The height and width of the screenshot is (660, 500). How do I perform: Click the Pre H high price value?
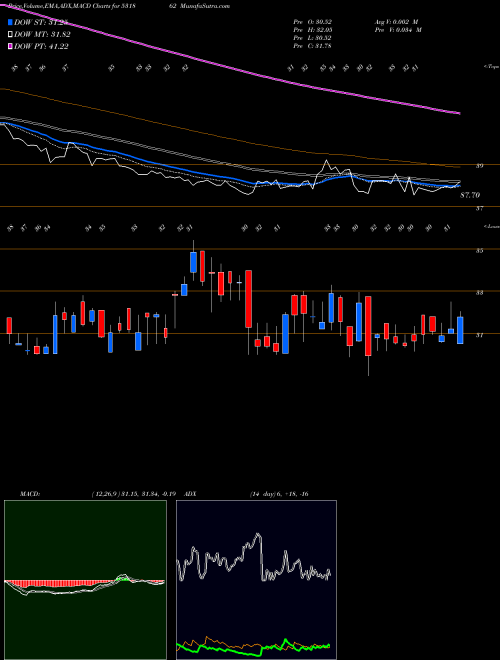click(322, 29)
